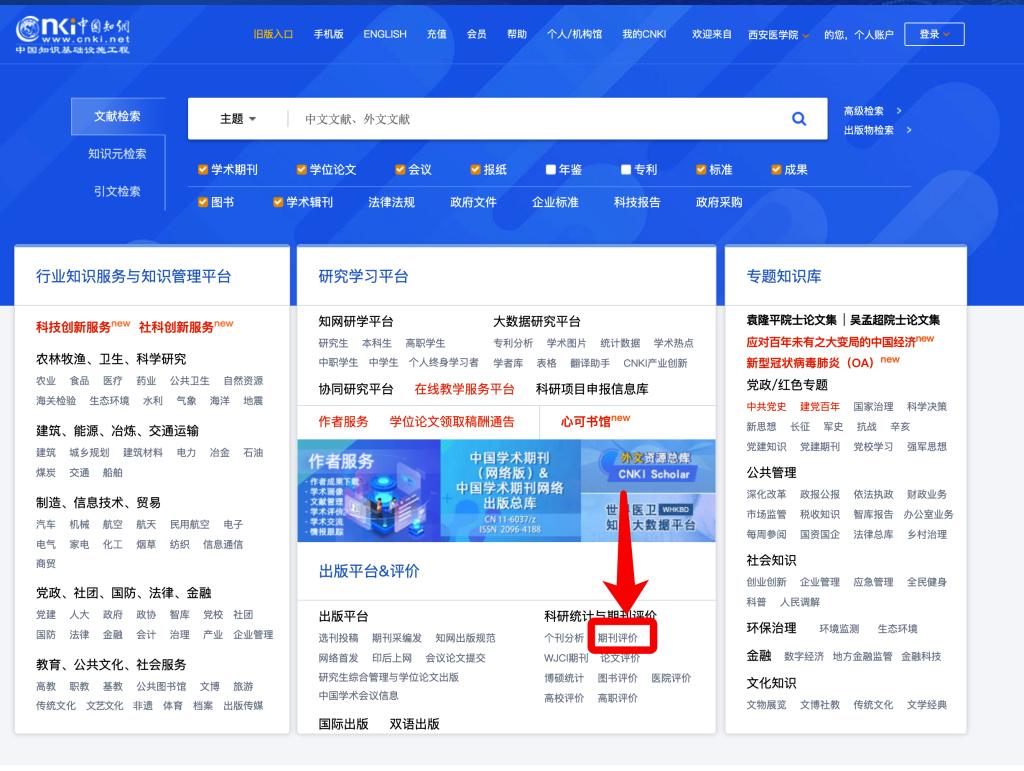Screen dimensions: 1024x771
Task: Click the 社科创新服务 link
Action: (176, 327)
